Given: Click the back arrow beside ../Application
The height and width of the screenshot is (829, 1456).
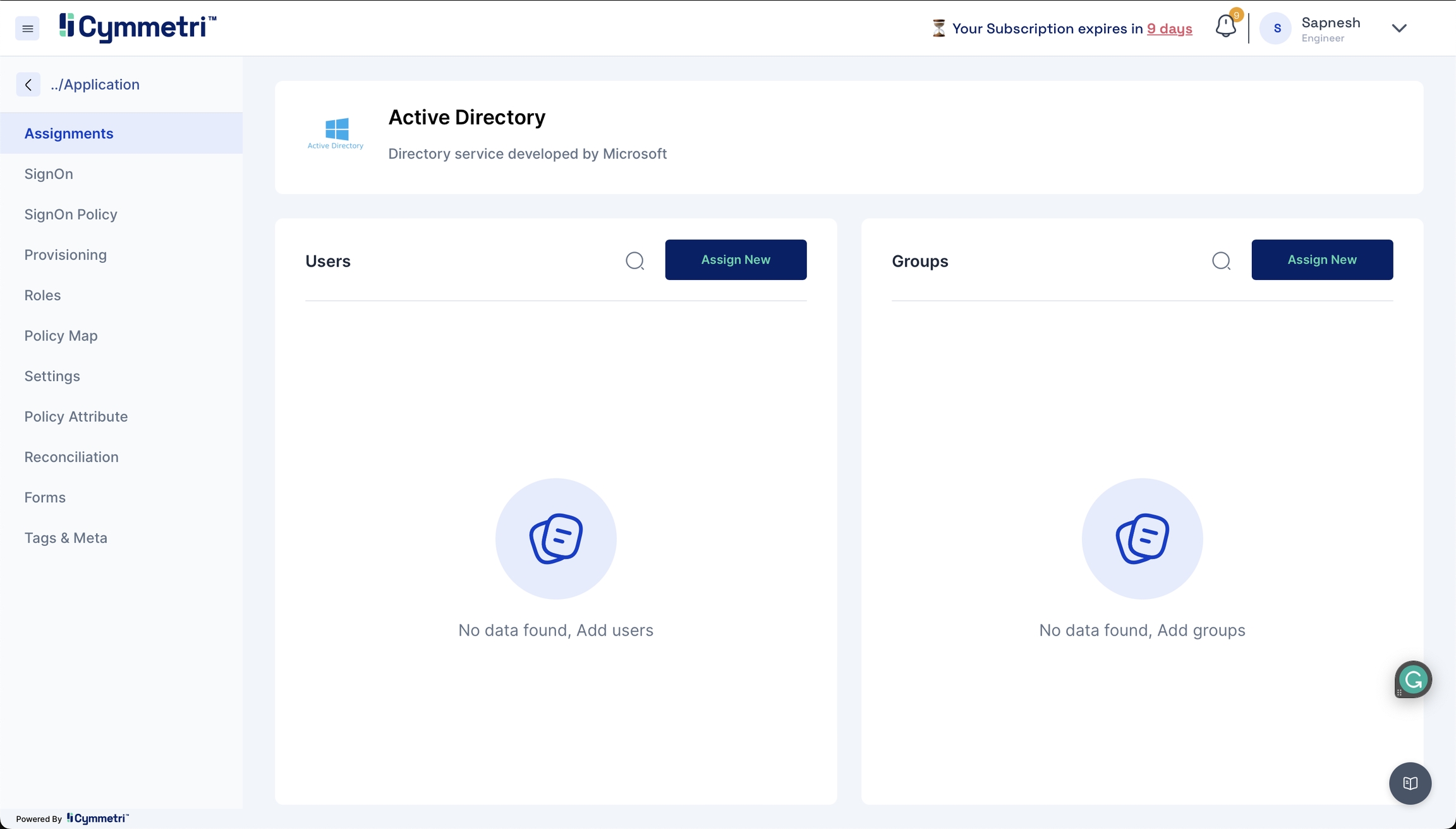Looking at the screenshot, I should (x=28, y=85).
